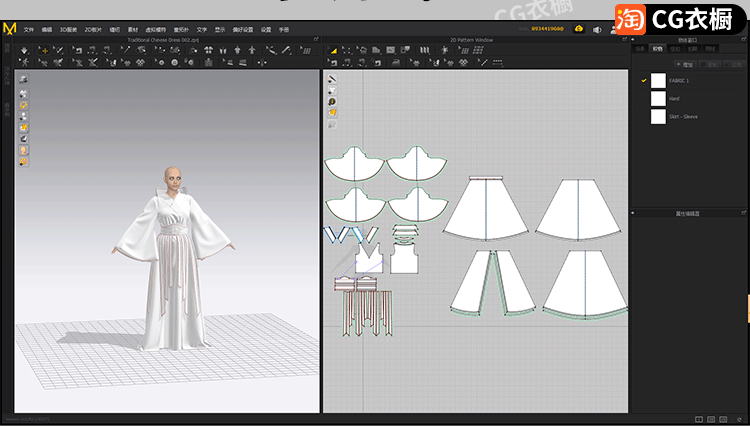Click the 增加 add fabric button
The height and width of the screenshot is (426, 750).
(686, 63)
